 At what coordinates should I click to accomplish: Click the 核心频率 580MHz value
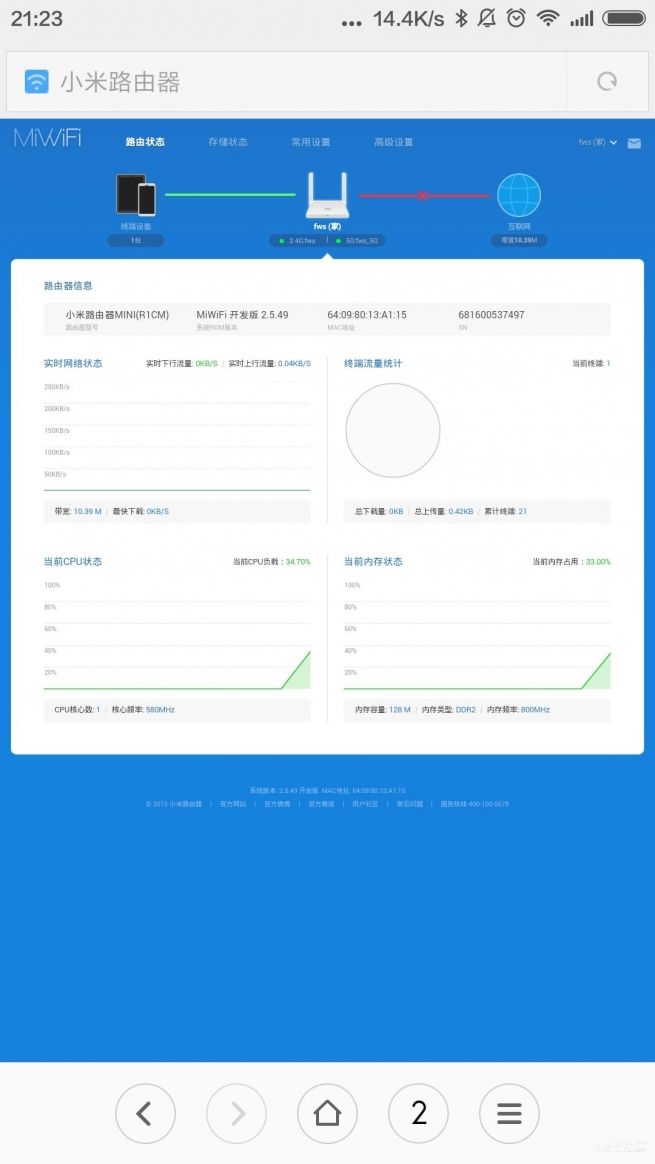(160, 710)
